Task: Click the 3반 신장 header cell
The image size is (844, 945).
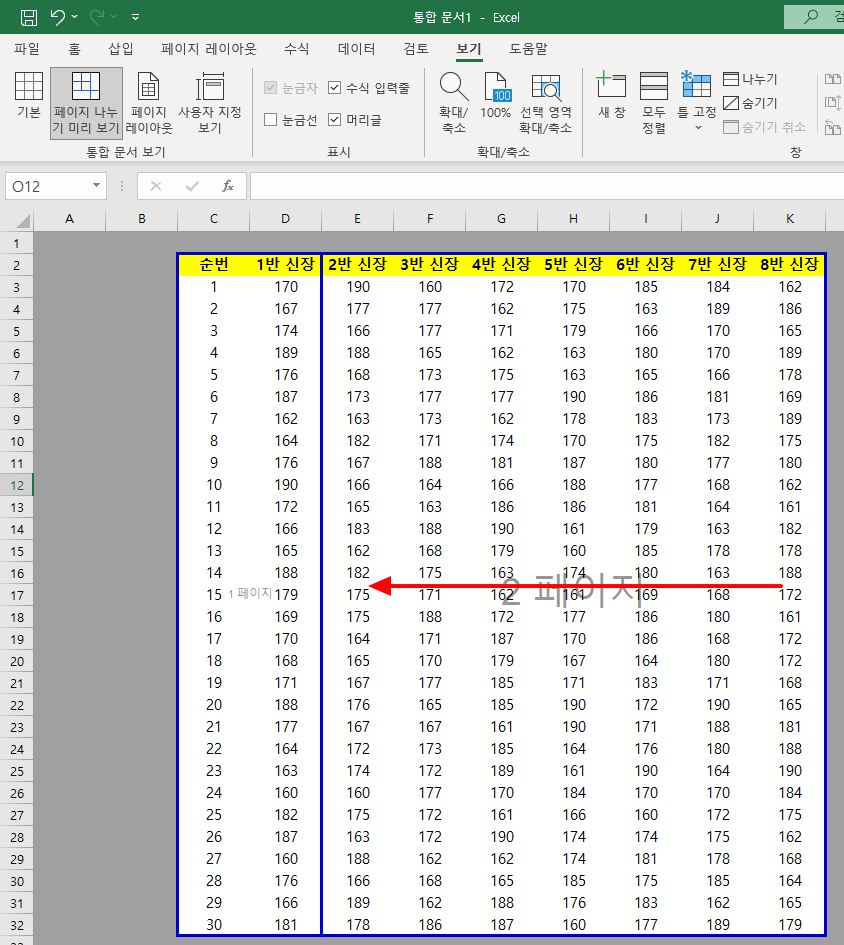Action: 429,265
